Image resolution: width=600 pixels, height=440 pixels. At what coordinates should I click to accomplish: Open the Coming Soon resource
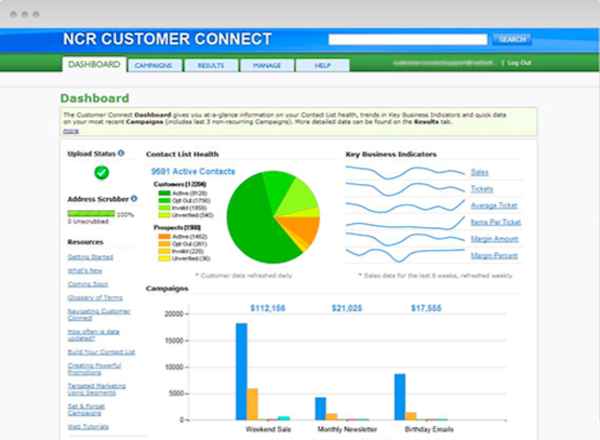88,284
